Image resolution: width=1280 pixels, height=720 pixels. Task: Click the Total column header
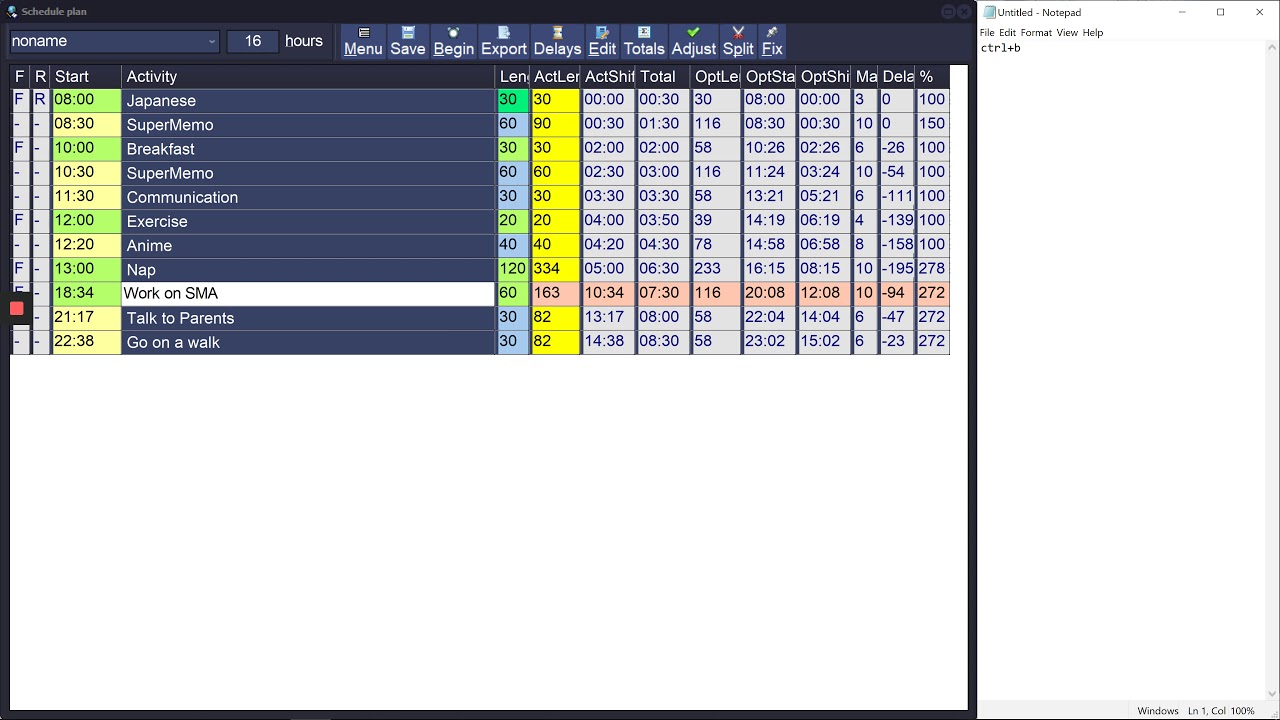[x=663, y=76]
